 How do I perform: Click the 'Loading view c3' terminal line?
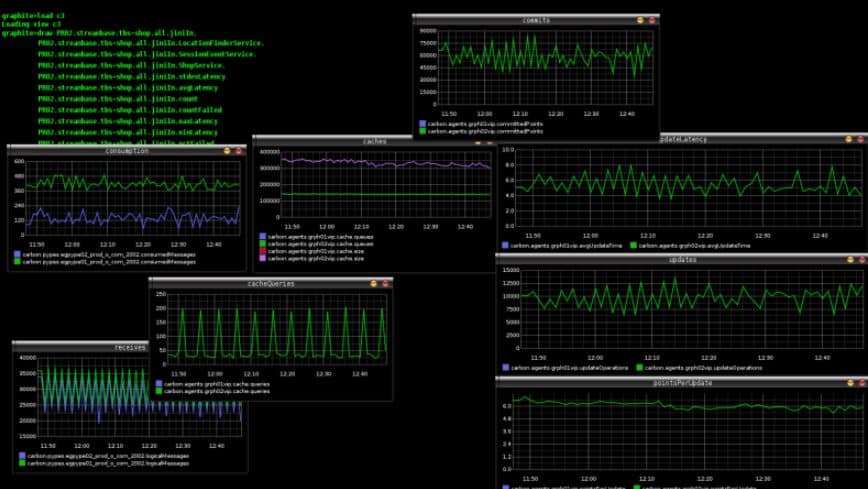32,24
